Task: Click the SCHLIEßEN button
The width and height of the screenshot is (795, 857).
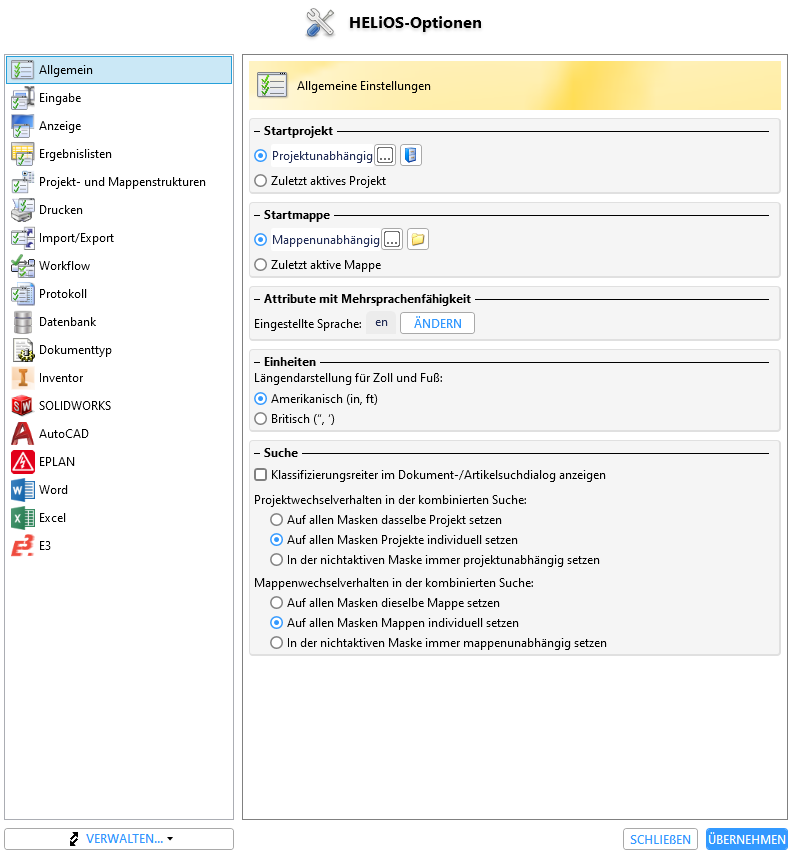Action: [660, 840]
